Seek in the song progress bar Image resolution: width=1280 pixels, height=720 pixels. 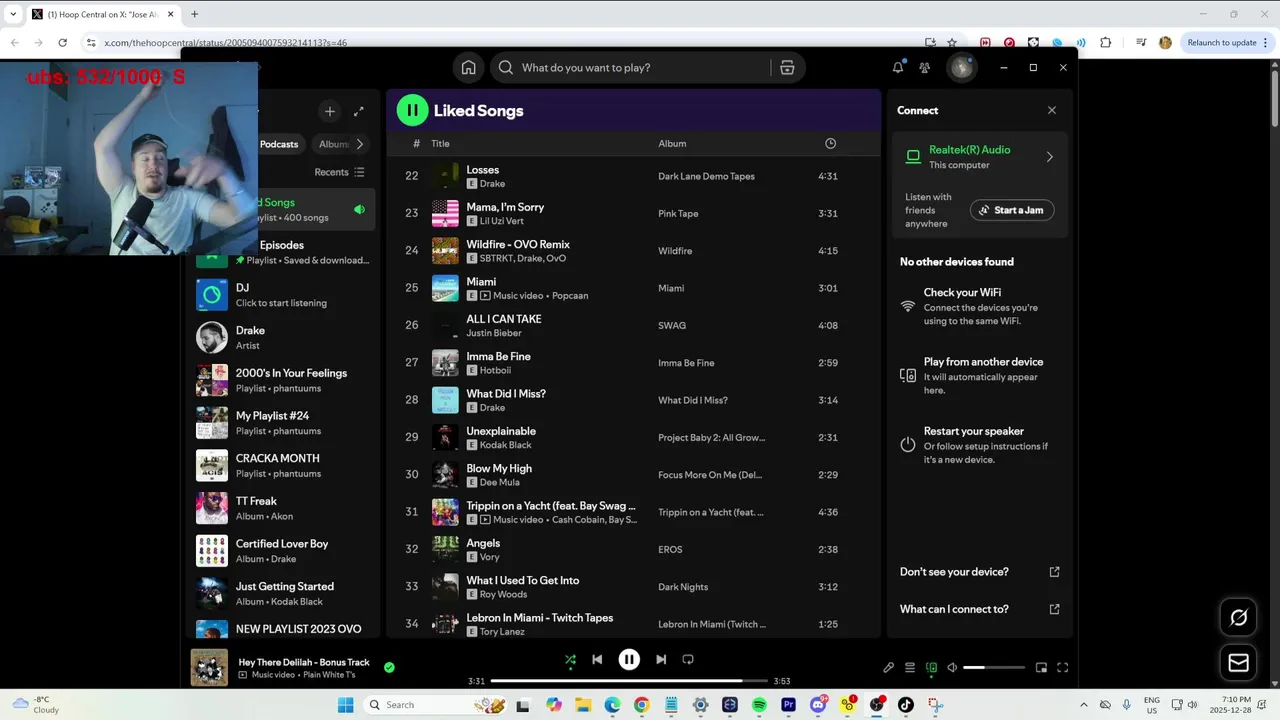coord(629,681)
